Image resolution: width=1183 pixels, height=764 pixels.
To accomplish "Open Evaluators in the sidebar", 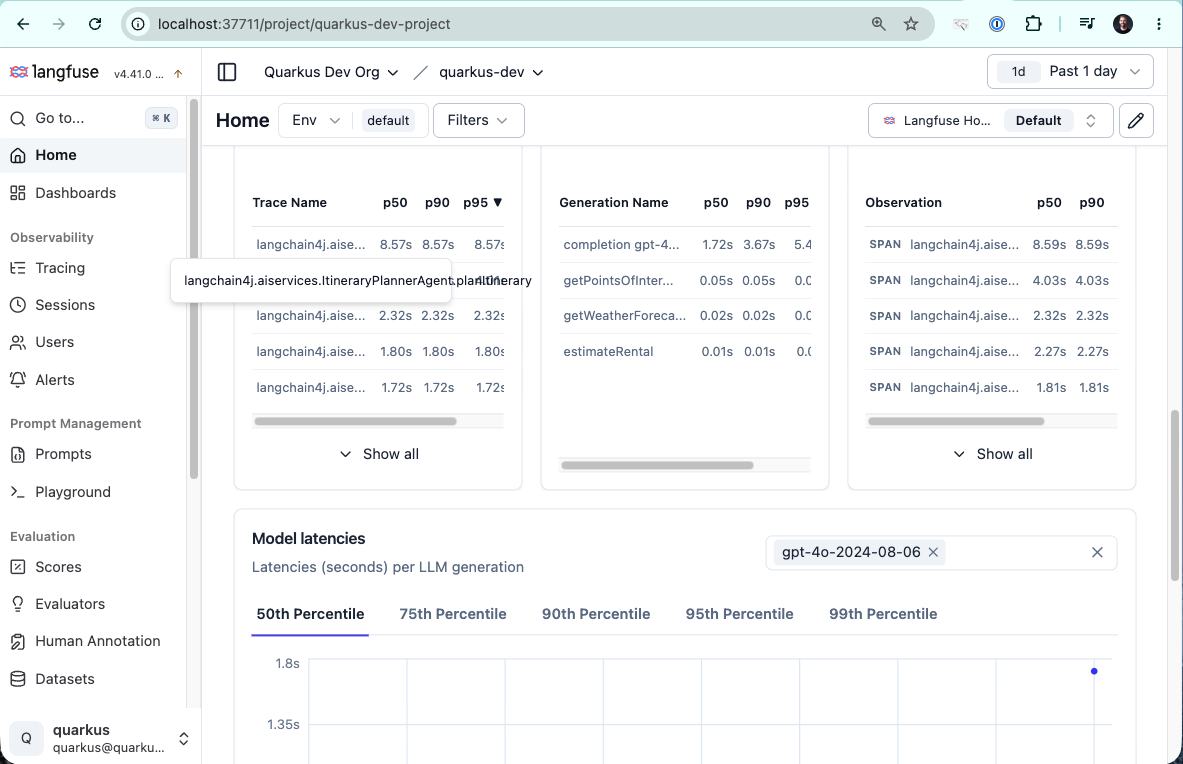I will [x=94, y=604].
